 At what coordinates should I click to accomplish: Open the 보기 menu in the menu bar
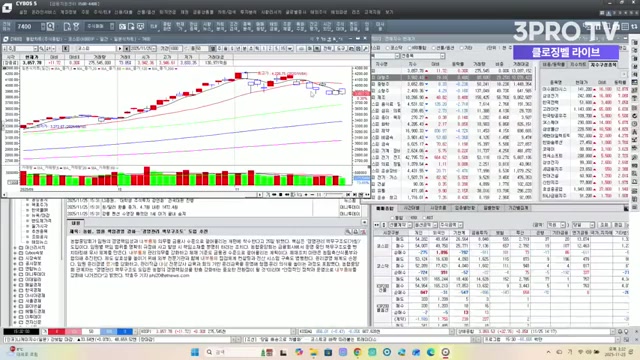coord(389,13)
